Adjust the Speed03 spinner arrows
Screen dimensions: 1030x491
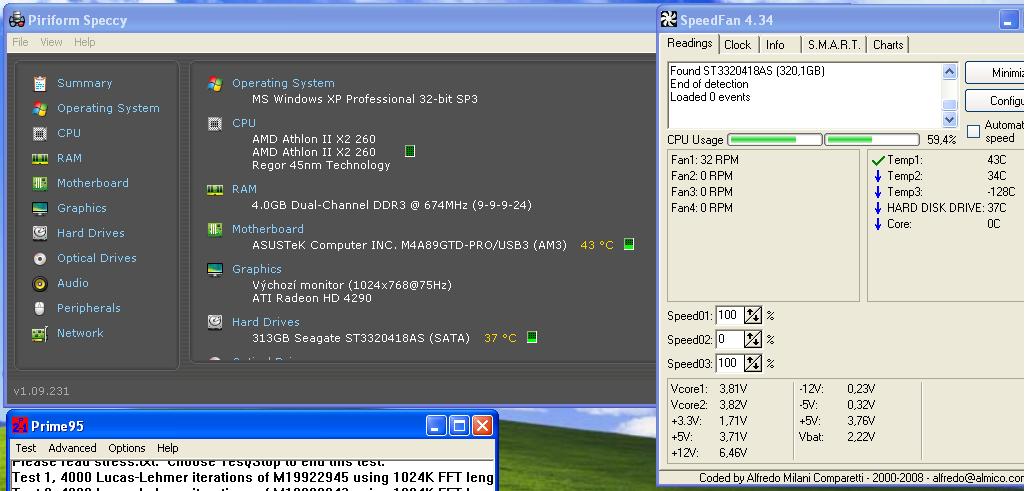coord(753,363)
